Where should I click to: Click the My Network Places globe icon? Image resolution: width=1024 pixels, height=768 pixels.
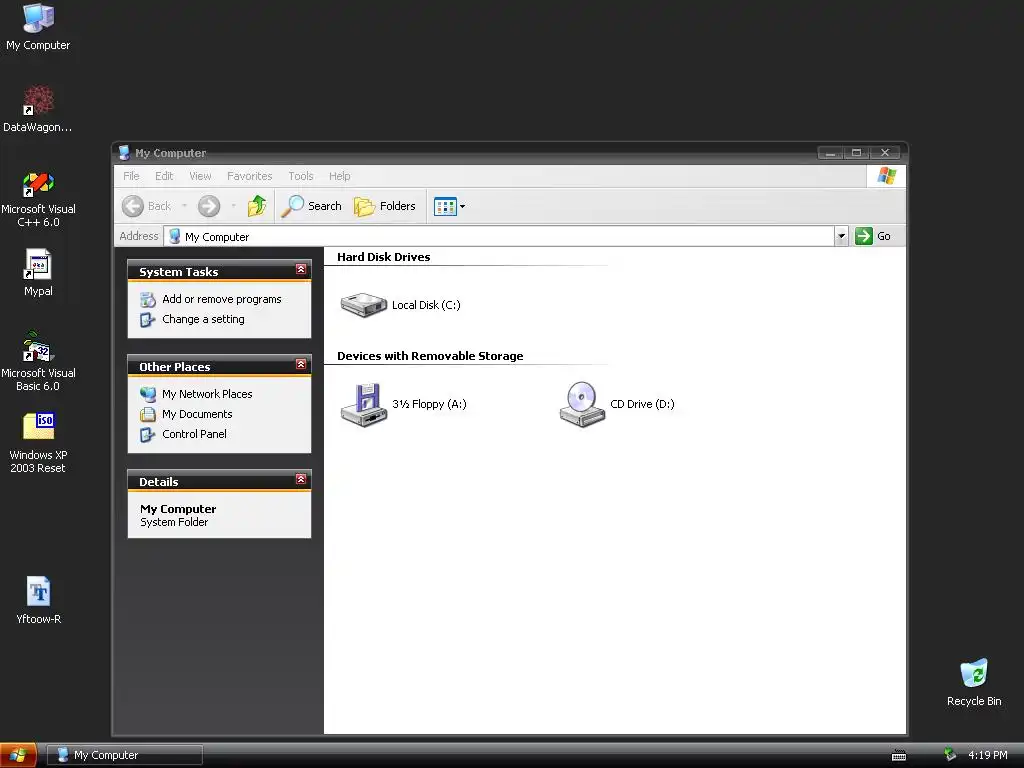tap(148, 394)
